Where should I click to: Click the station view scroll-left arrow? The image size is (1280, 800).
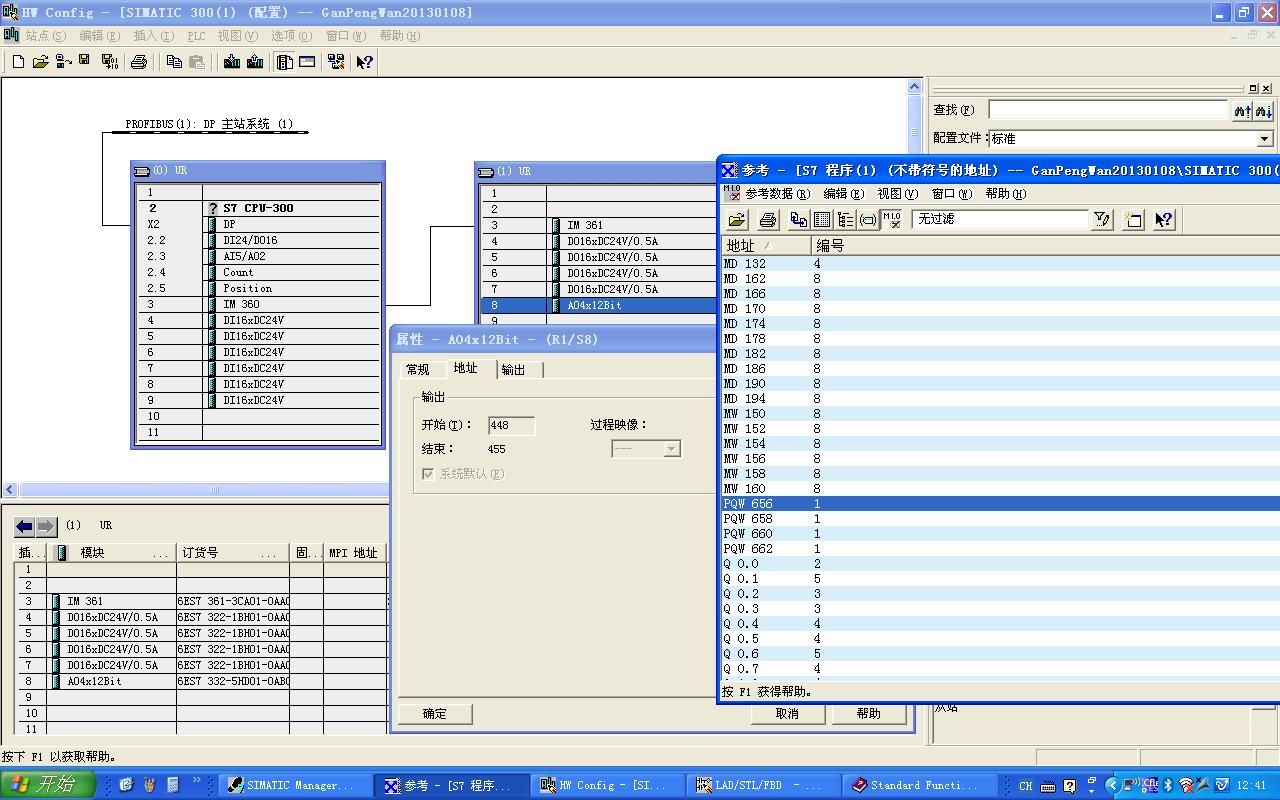pyautogui.click(x=10, y=490)
